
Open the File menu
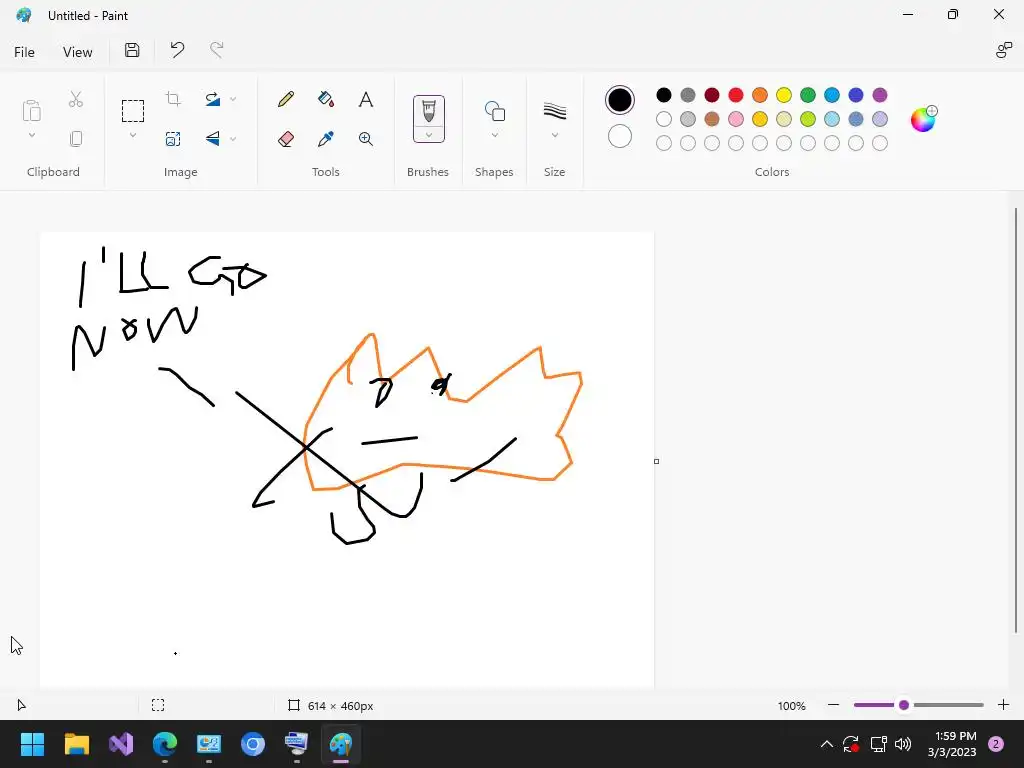pyautogui.click(x=24, y=52)
